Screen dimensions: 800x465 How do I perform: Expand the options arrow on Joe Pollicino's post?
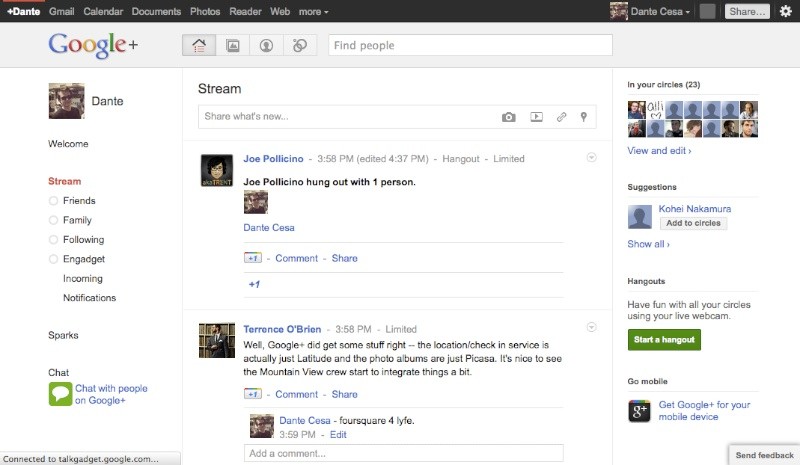[591, 157]
